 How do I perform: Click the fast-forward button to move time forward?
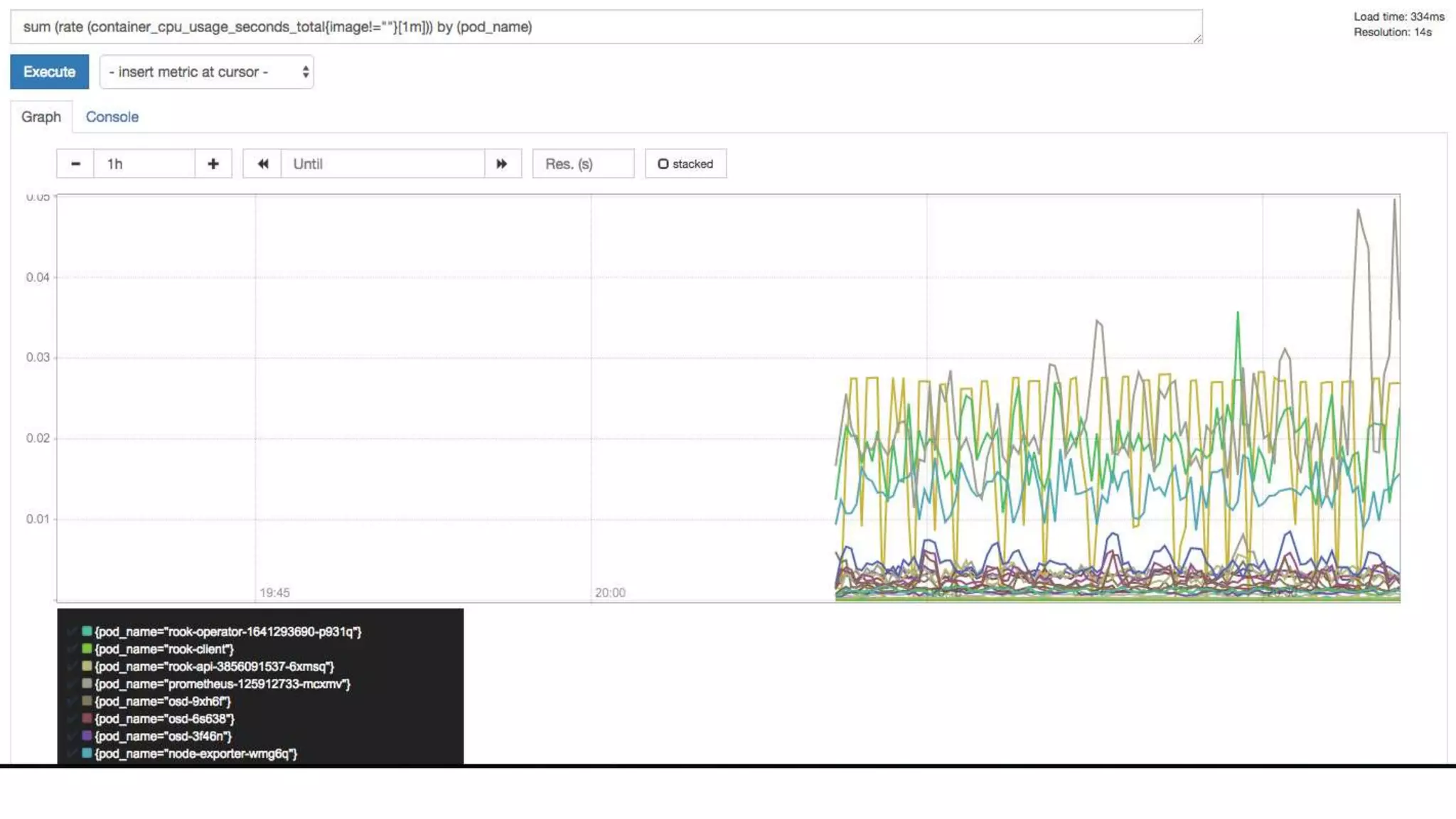pyautogui.click(x=502, y=164)
